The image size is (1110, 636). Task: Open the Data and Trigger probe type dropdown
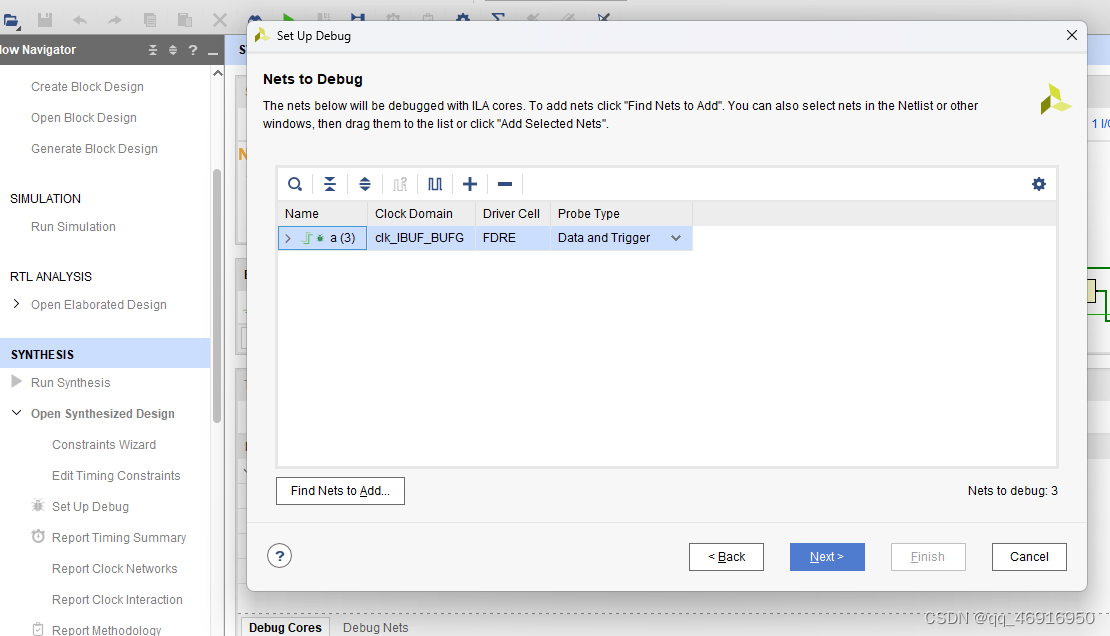point(676,238)
